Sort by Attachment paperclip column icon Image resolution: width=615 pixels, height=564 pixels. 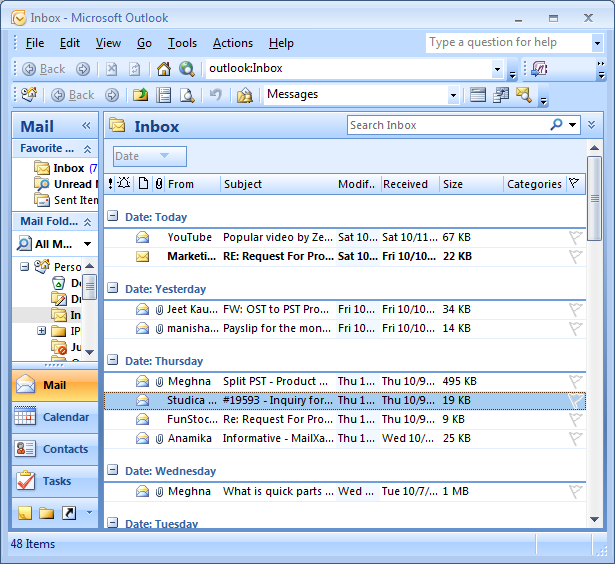pyautogui.click(x=158, y=184)
